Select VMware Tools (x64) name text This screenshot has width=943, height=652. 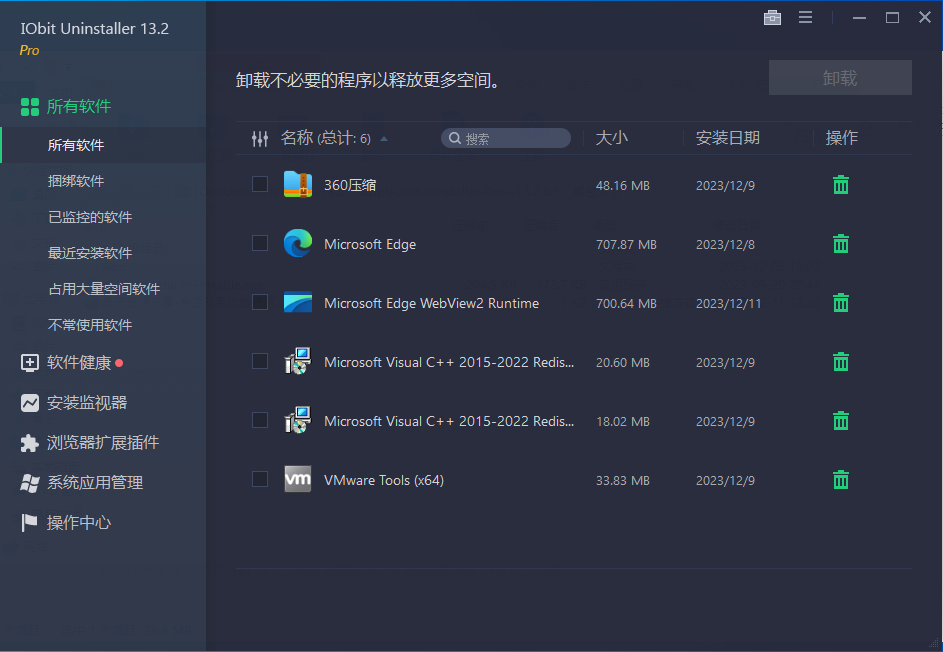(x=384, y=480)
